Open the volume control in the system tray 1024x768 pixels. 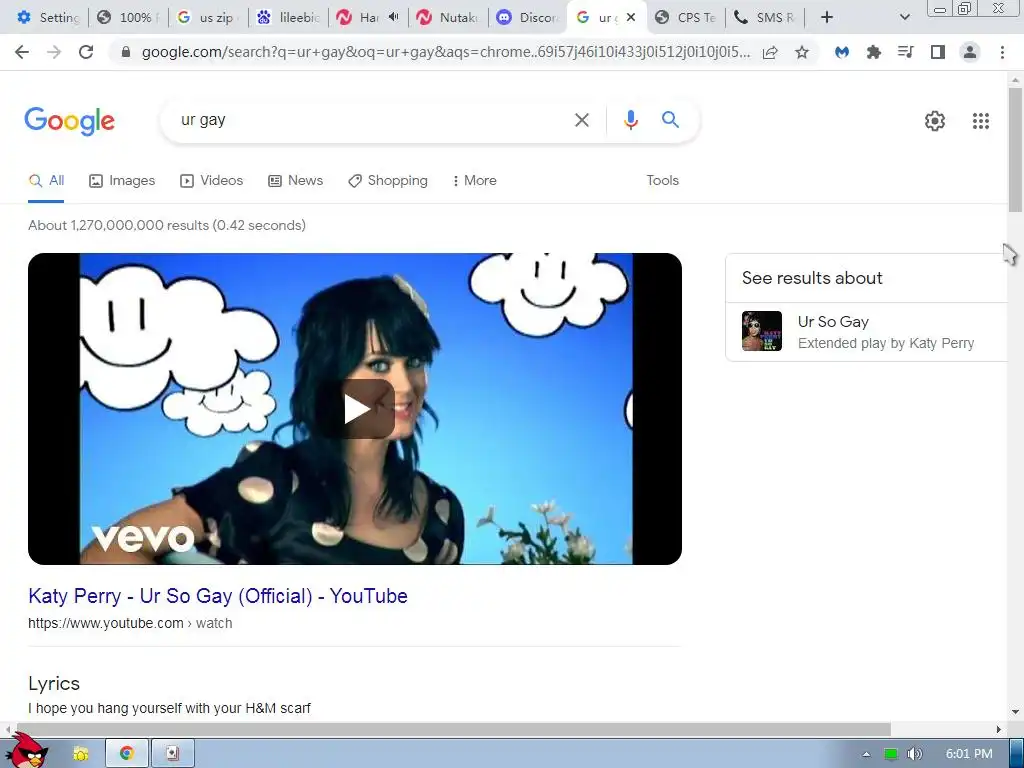coord(914,754)
